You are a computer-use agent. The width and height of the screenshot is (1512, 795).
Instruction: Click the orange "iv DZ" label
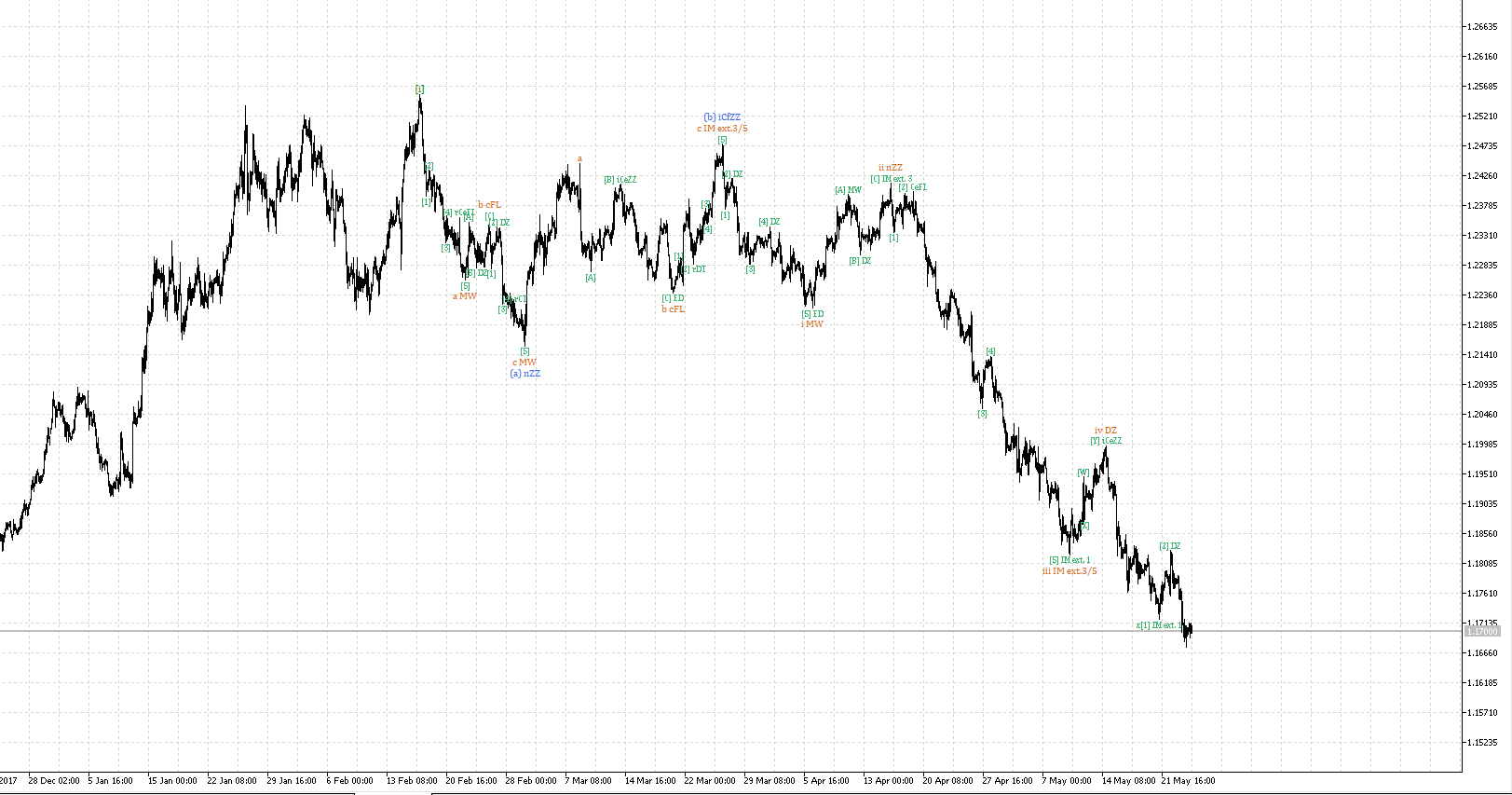click(x=1106, y=431)
